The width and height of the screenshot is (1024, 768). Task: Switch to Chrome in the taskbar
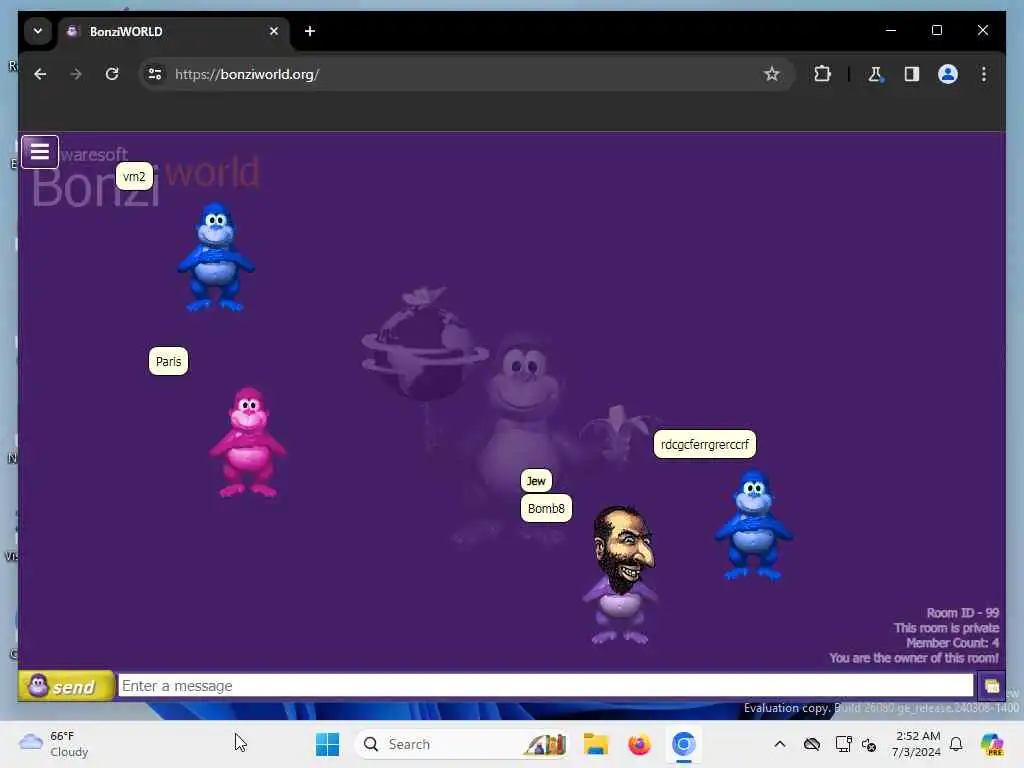683,744
